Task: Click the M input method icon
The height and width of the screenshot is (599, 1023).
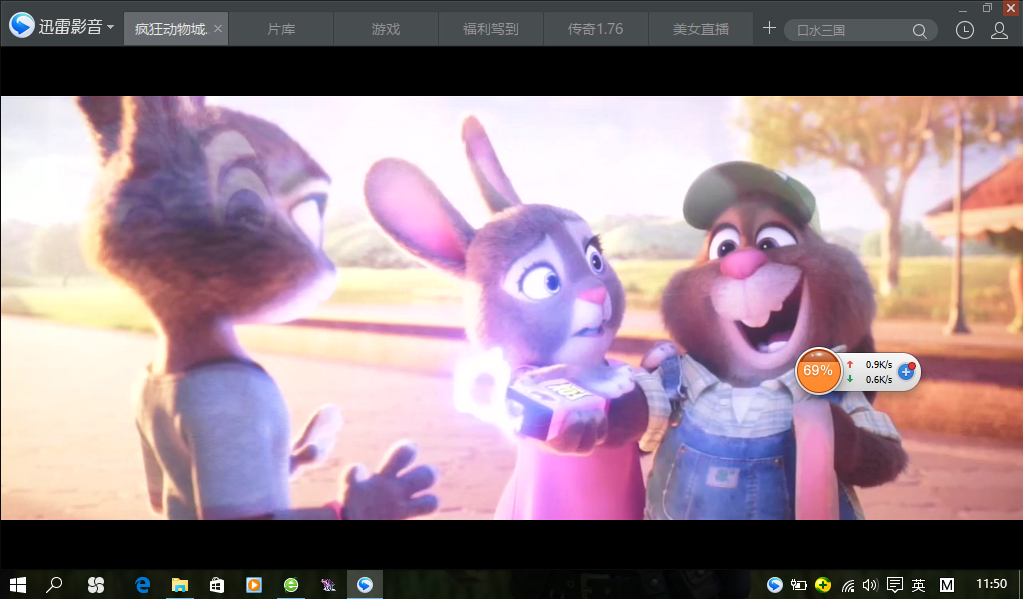Action: tap(947, 585)
